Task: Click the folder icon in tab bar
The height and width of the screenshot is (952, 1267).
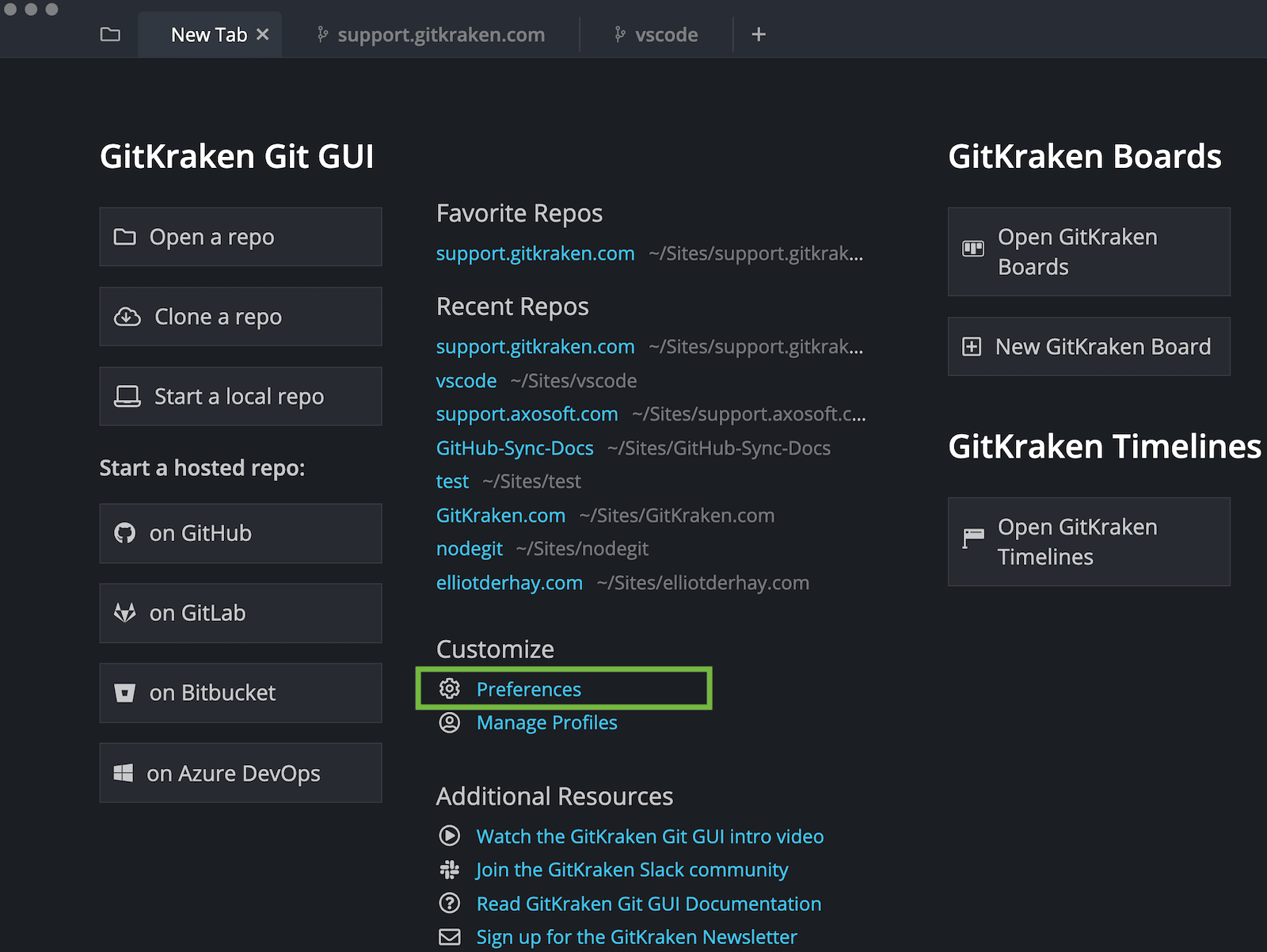Action: (x=110, y=35)
